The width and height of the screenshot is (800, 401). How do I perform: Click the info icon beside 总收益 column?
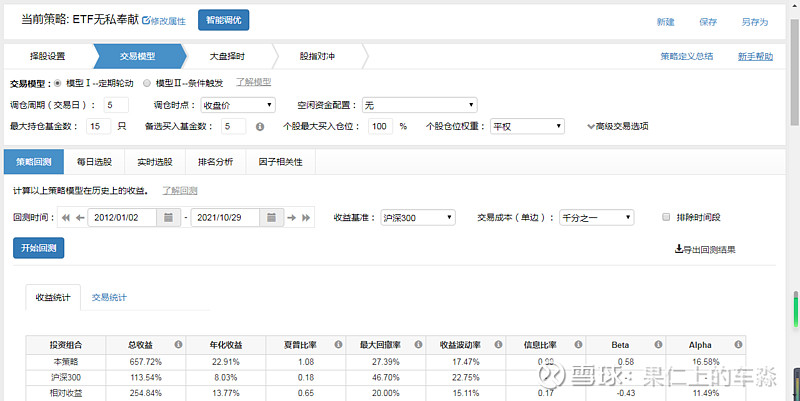pos(178,345)
